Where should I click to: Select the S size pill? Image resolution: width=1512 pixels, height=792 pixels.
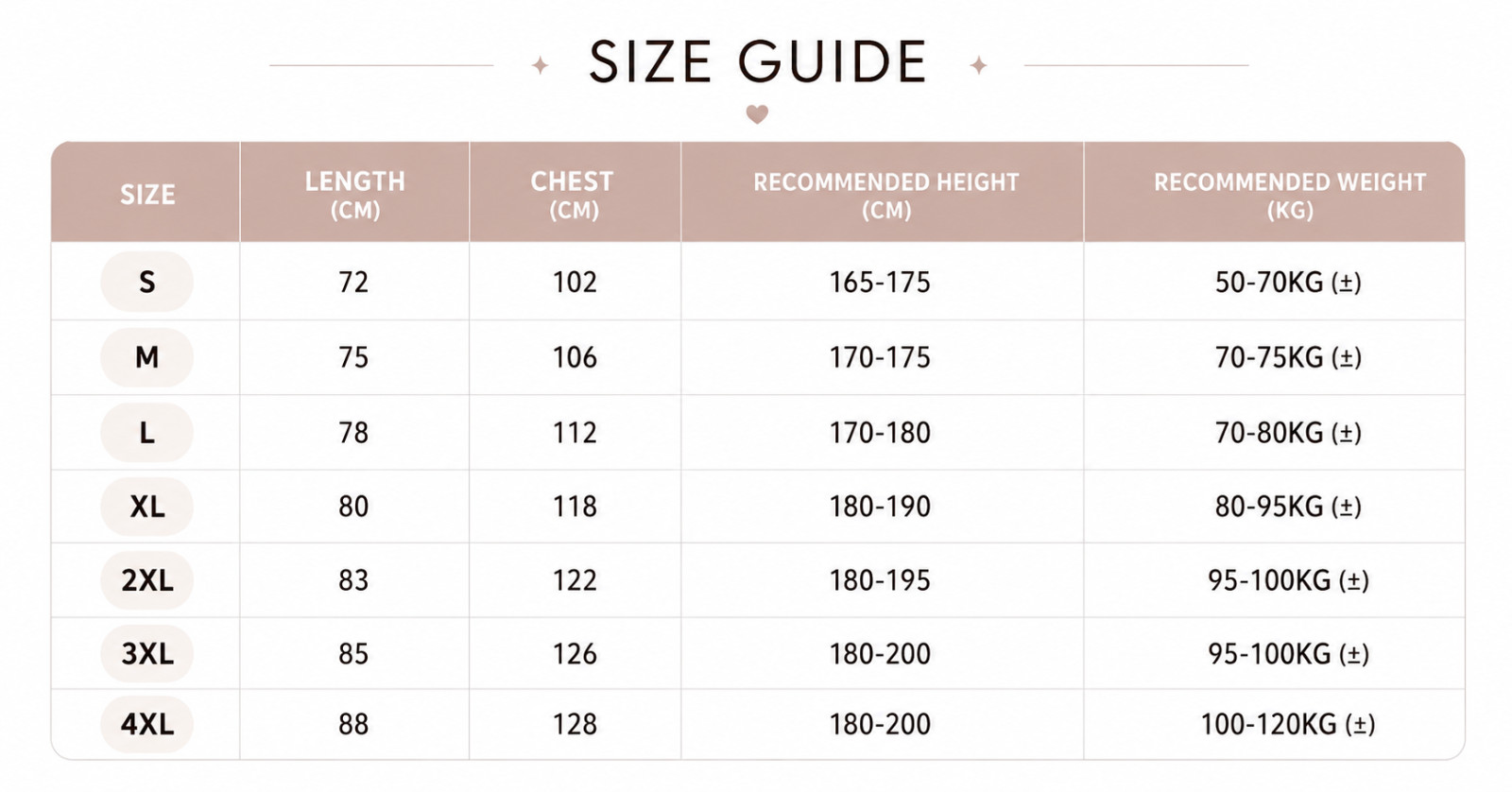click(x=146, y=282)
